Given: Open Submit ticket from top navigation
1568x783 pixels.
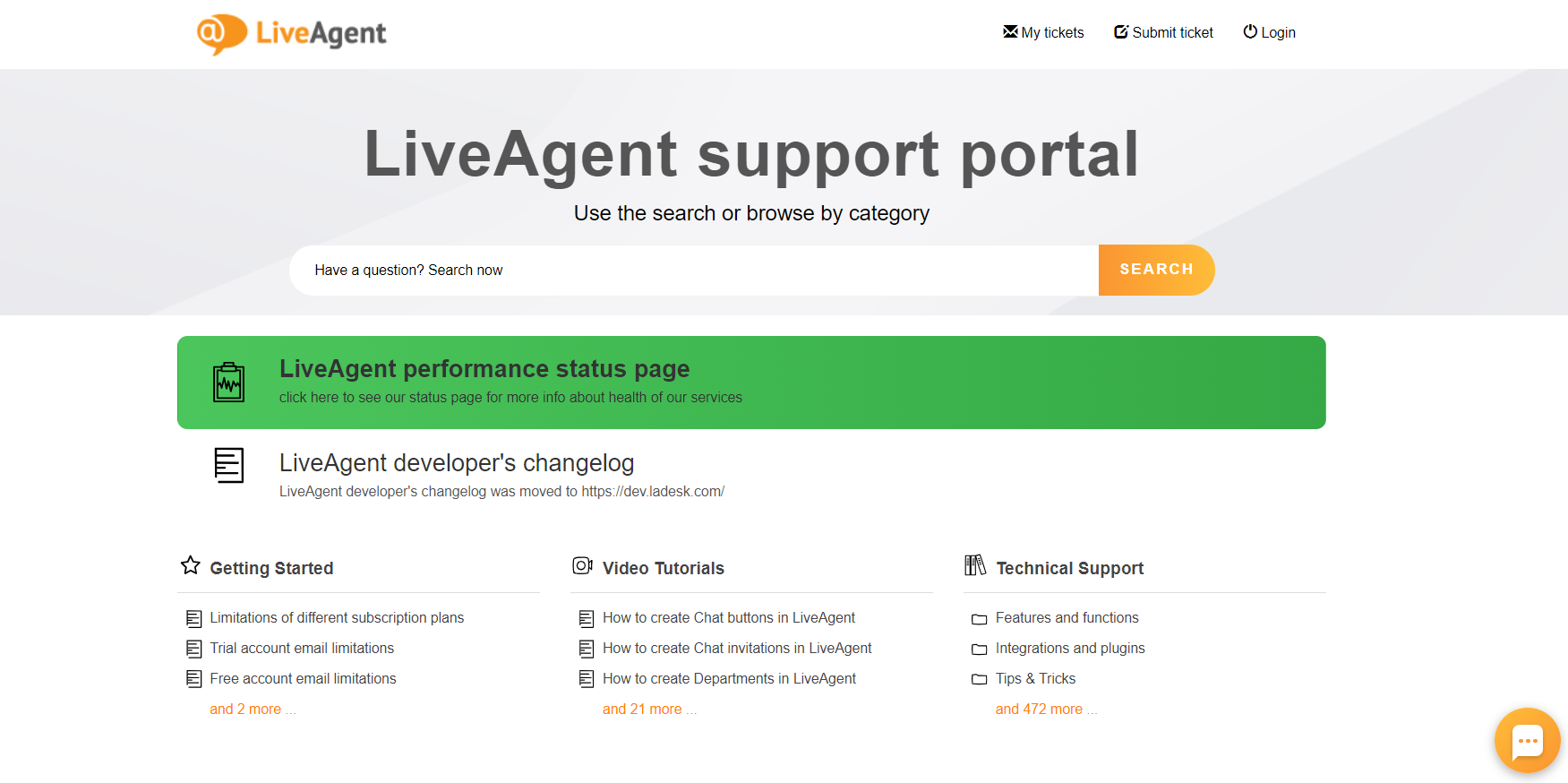Looking at the screenshot, I should (x=1163, y=32).
